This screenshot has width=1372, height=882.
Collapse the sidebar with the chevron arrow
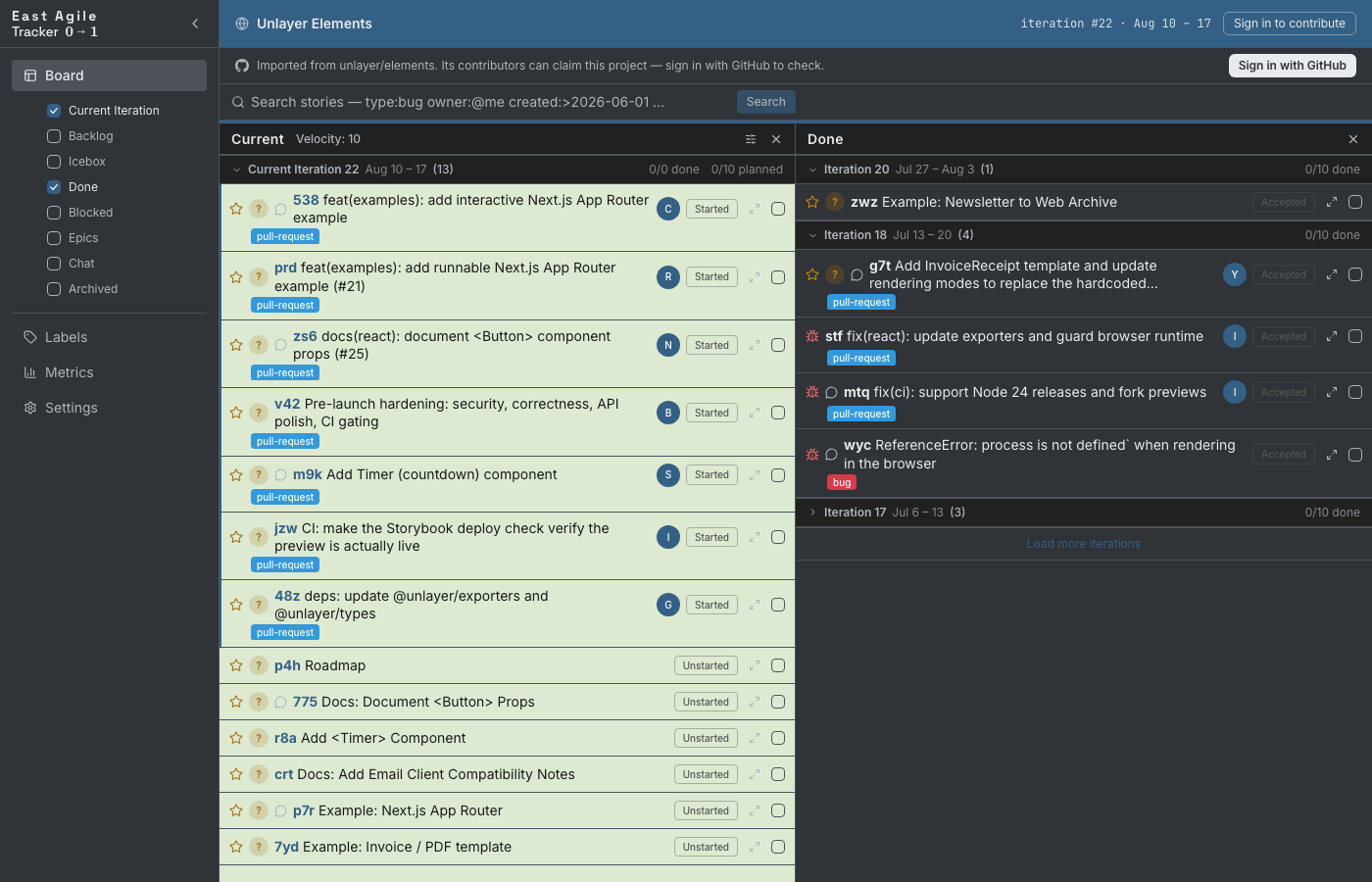pos(195,24)
